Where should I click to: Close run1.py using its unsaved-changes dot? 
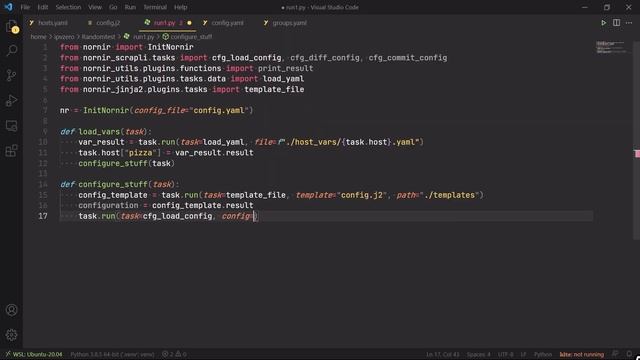[189, 23]
